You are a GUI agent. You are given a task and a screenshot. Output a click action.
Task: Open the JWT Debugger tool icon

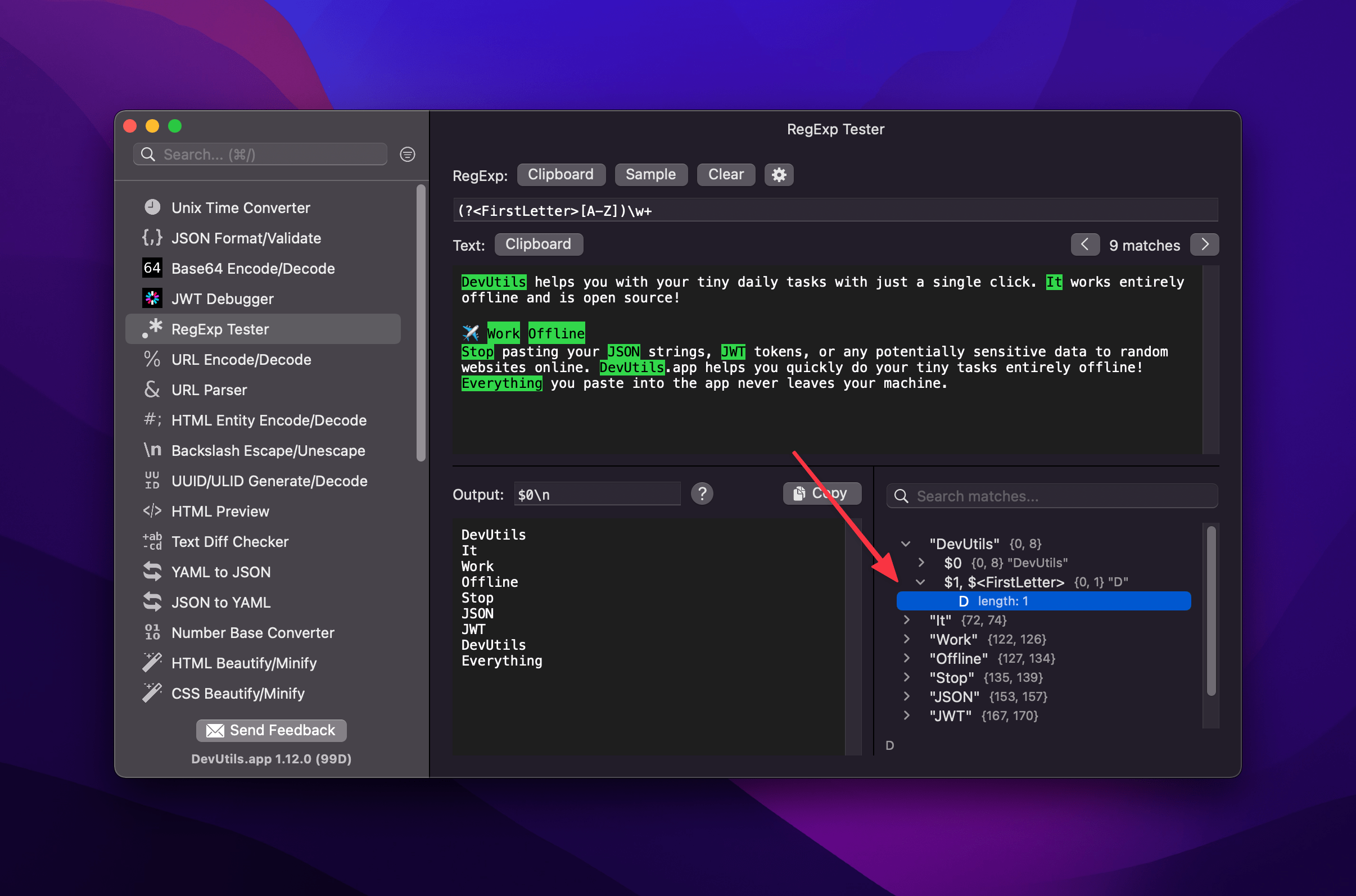[x=152, y=298]
